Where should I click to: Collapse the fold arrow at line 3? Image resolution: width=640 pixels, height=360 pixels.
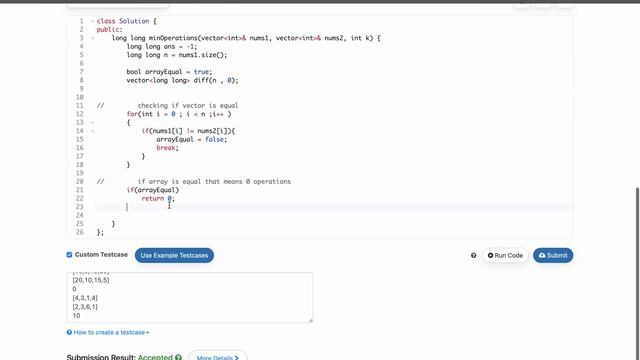tap(92, 38)
